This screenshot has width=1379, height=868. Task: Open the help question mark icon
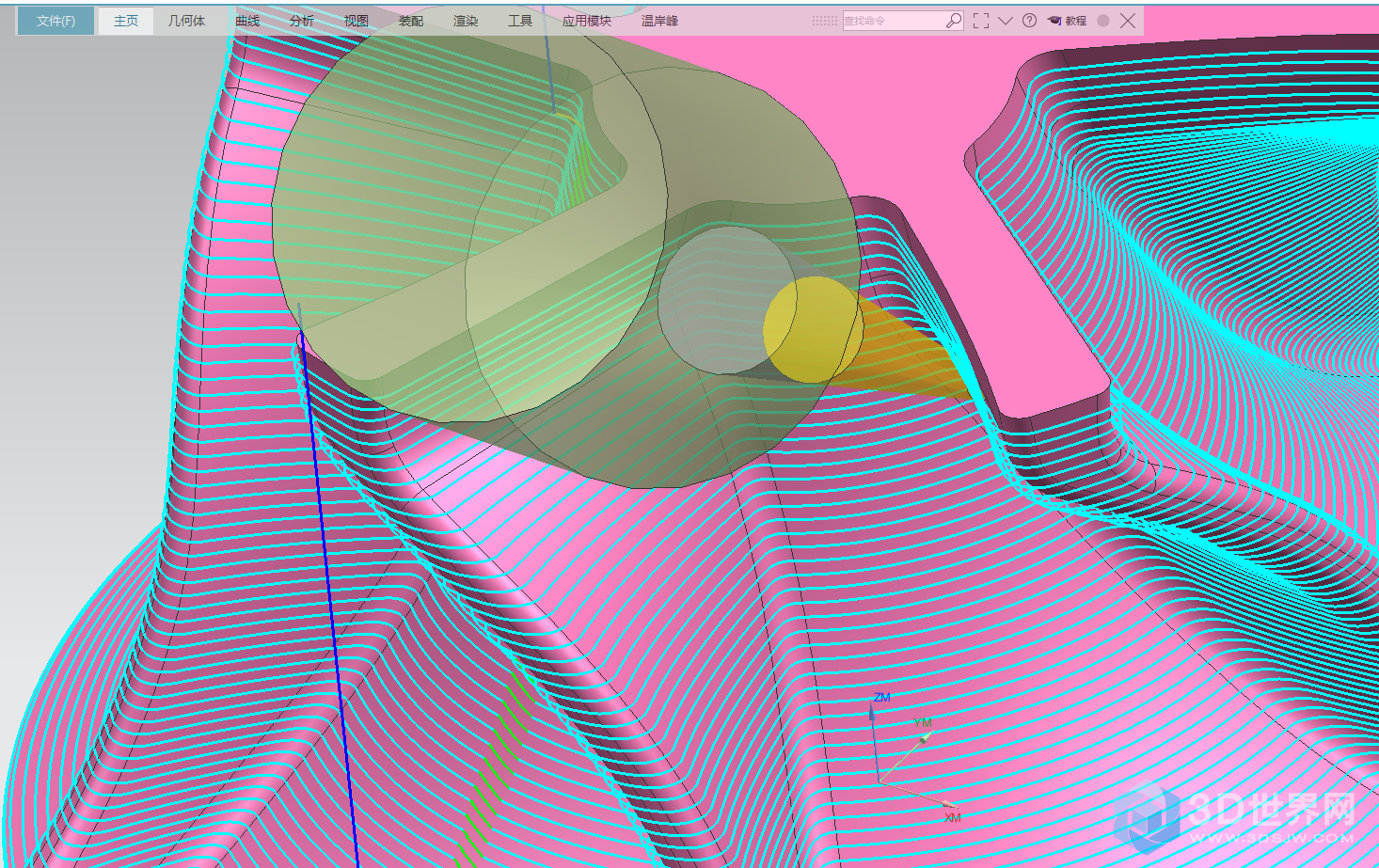[x=1030, y=21]
